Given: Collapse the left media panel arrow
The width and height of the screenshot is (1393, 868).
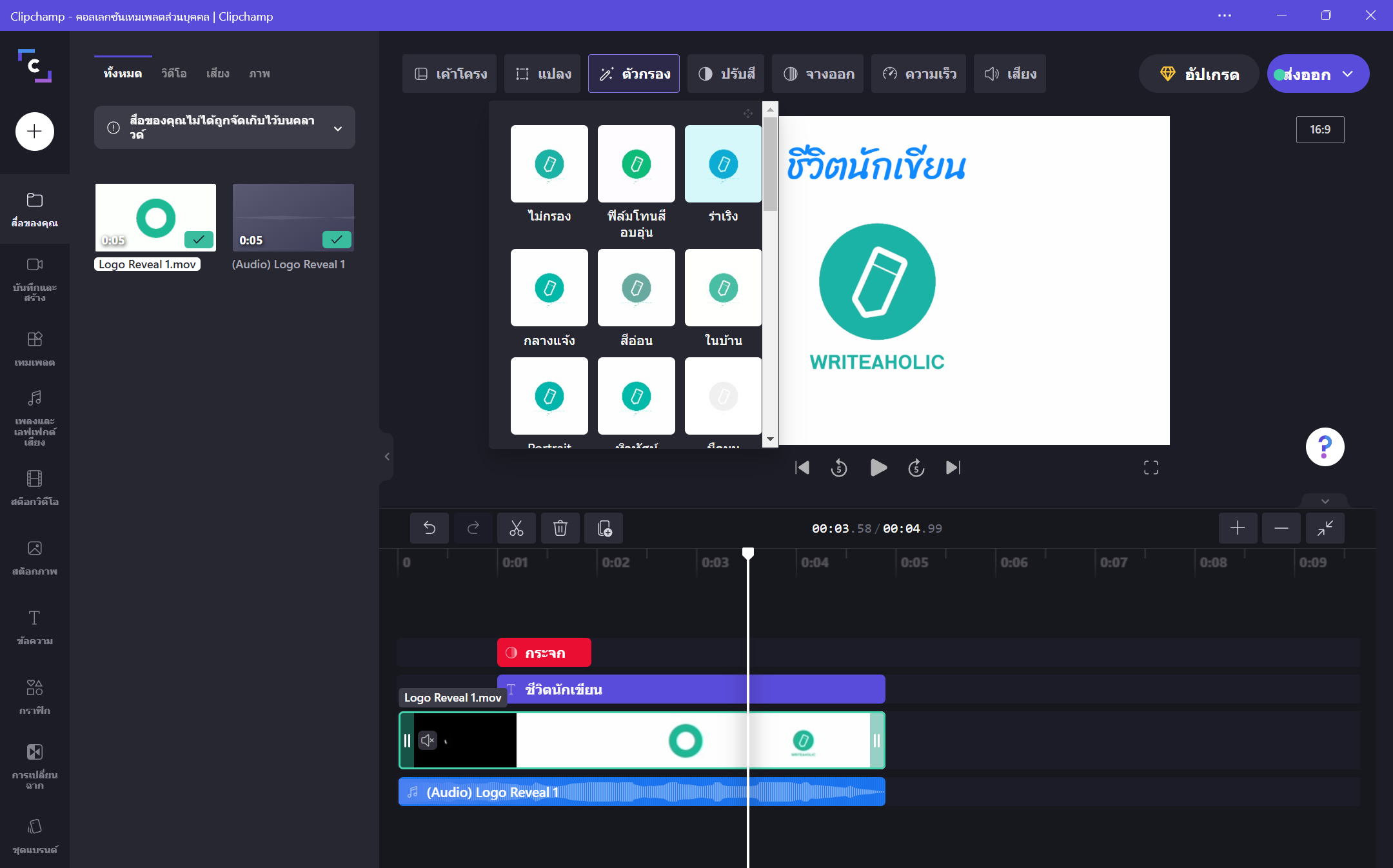Looking at the screenshot, I should (x=387, y=457).
